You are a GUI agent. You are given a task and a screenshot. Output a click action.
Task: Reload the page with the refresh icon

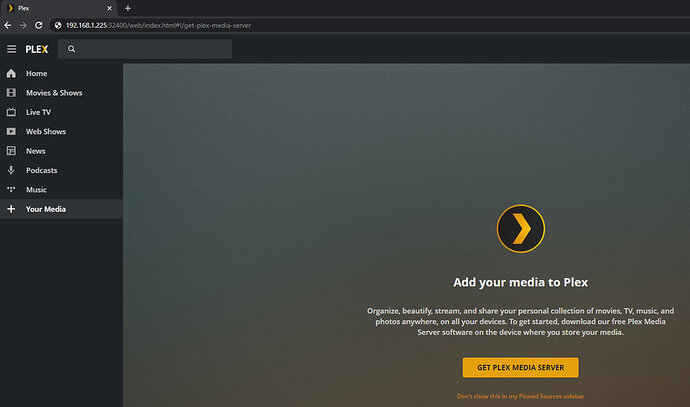click(39, 26)
